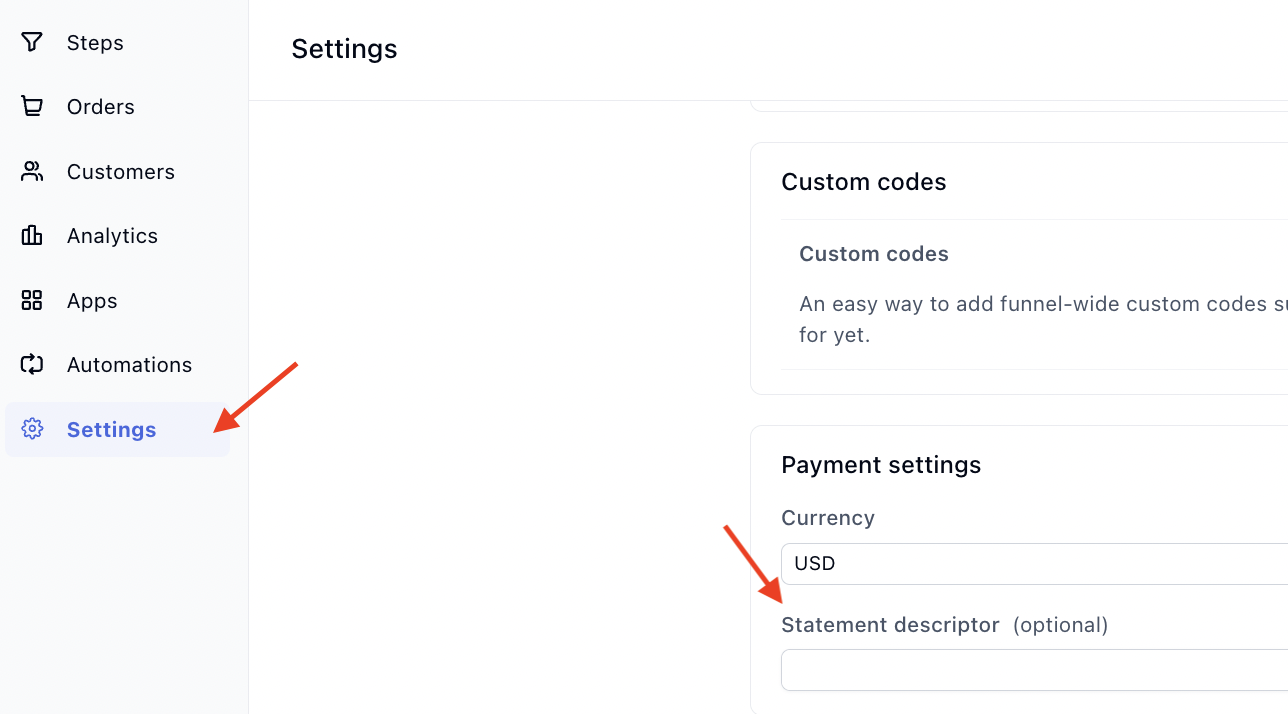This screenshot has height=714, width=1288.
Task: Click the Automations loop arrows icon
Action: click(32, 365)
